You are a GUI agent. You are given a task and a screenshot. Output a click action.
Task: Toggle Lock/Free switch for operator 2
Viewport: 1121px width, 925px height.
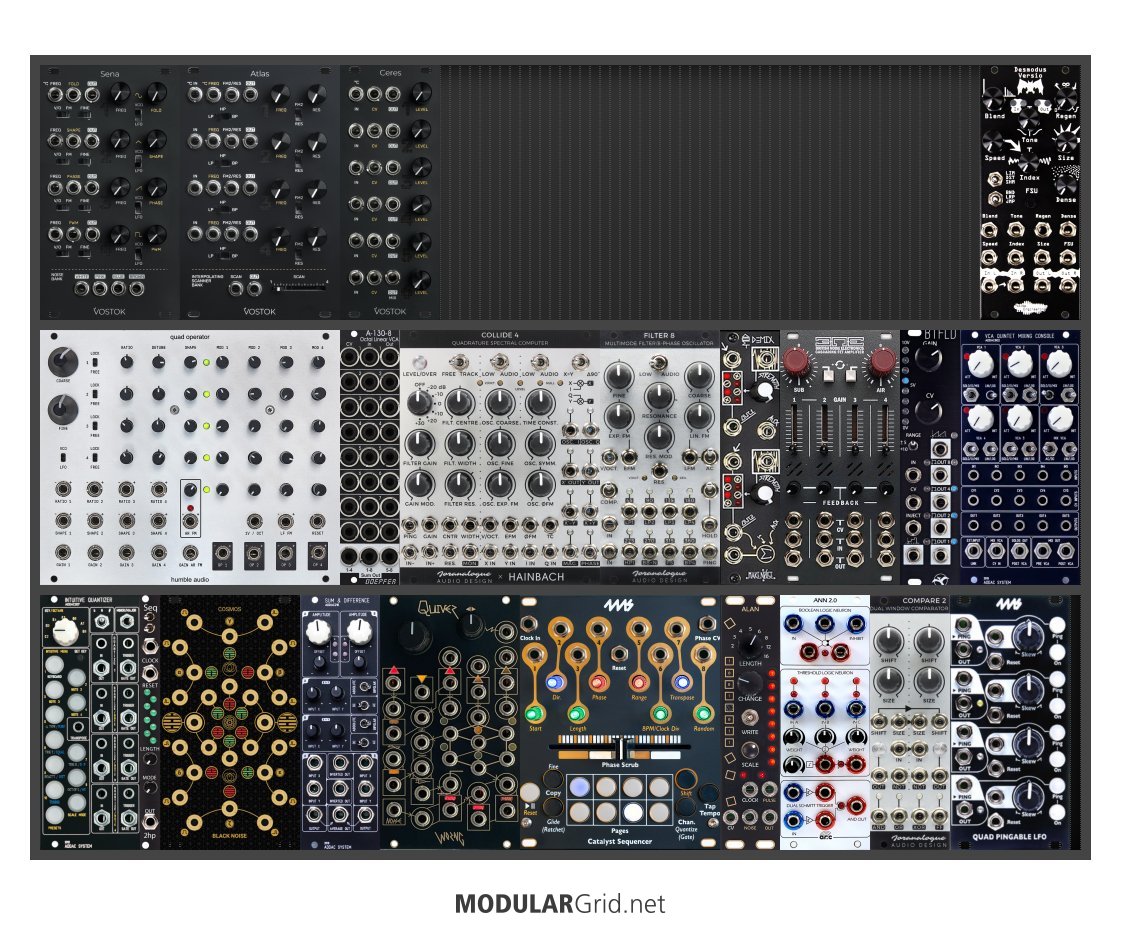pyautogui.click(x=94, y=394)
